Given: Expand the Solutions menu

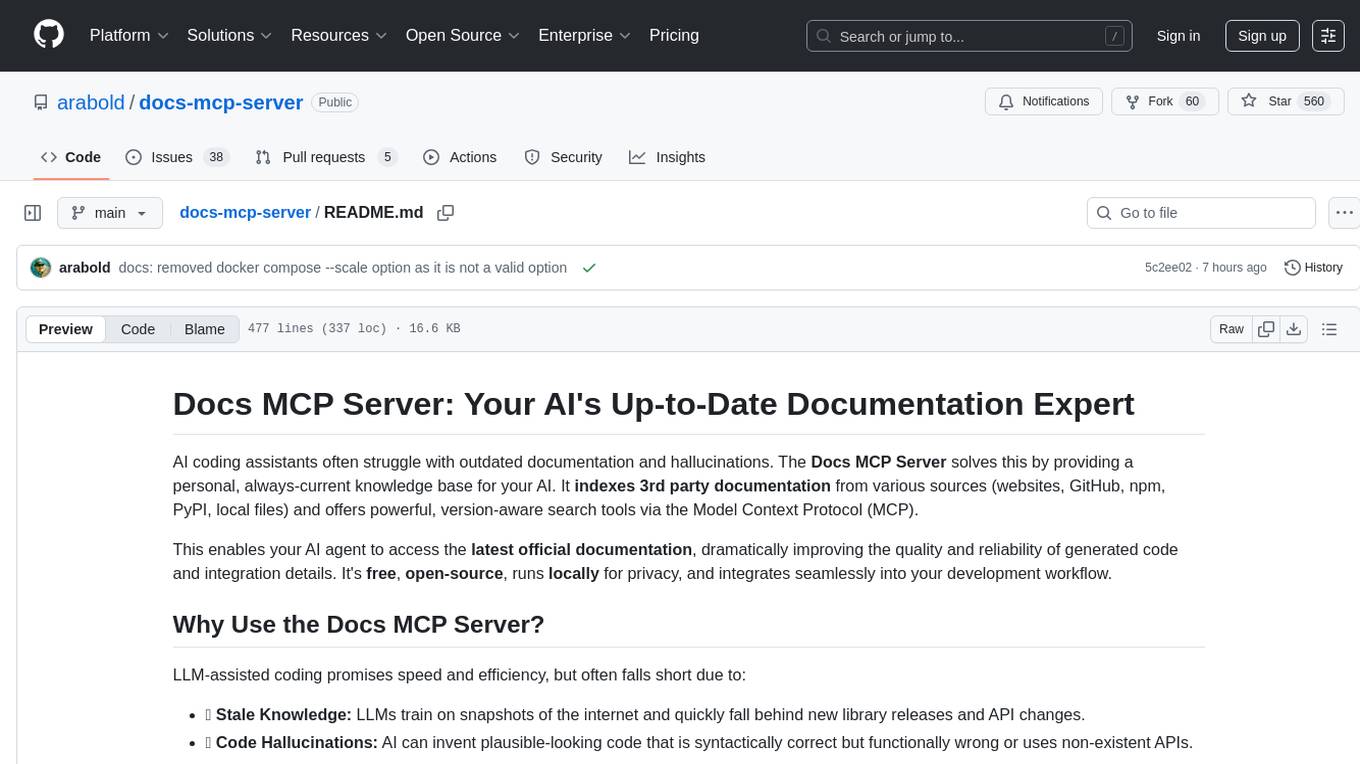Looking at the screenshot, I should 230,35.
